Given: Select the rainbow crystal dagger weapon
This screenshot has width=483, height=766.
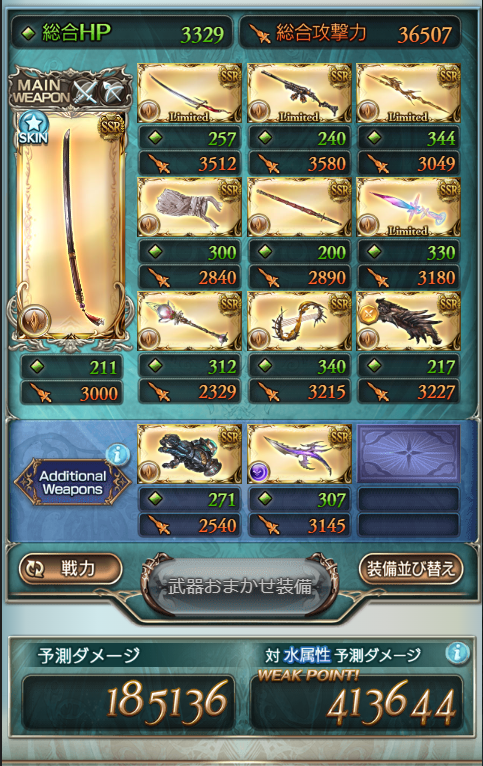Looking at the screenshot, I should coord(408,207).
